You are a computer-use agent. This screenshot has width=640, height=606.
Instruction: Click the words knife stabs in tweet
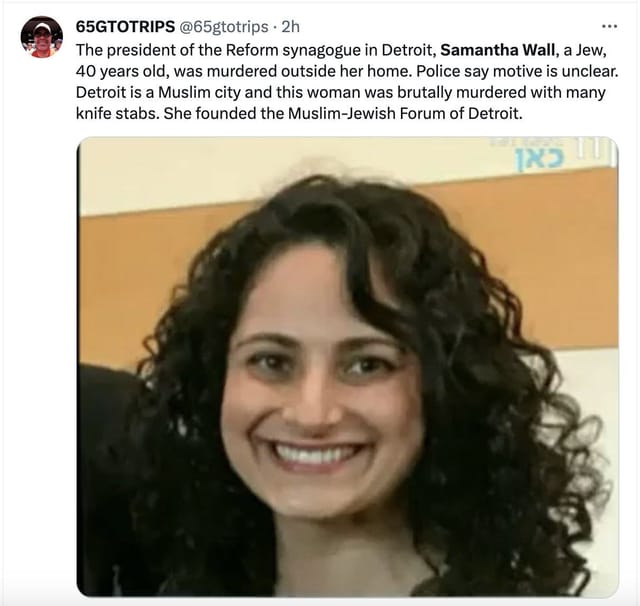pyautogui.click(x=117, y=113)
